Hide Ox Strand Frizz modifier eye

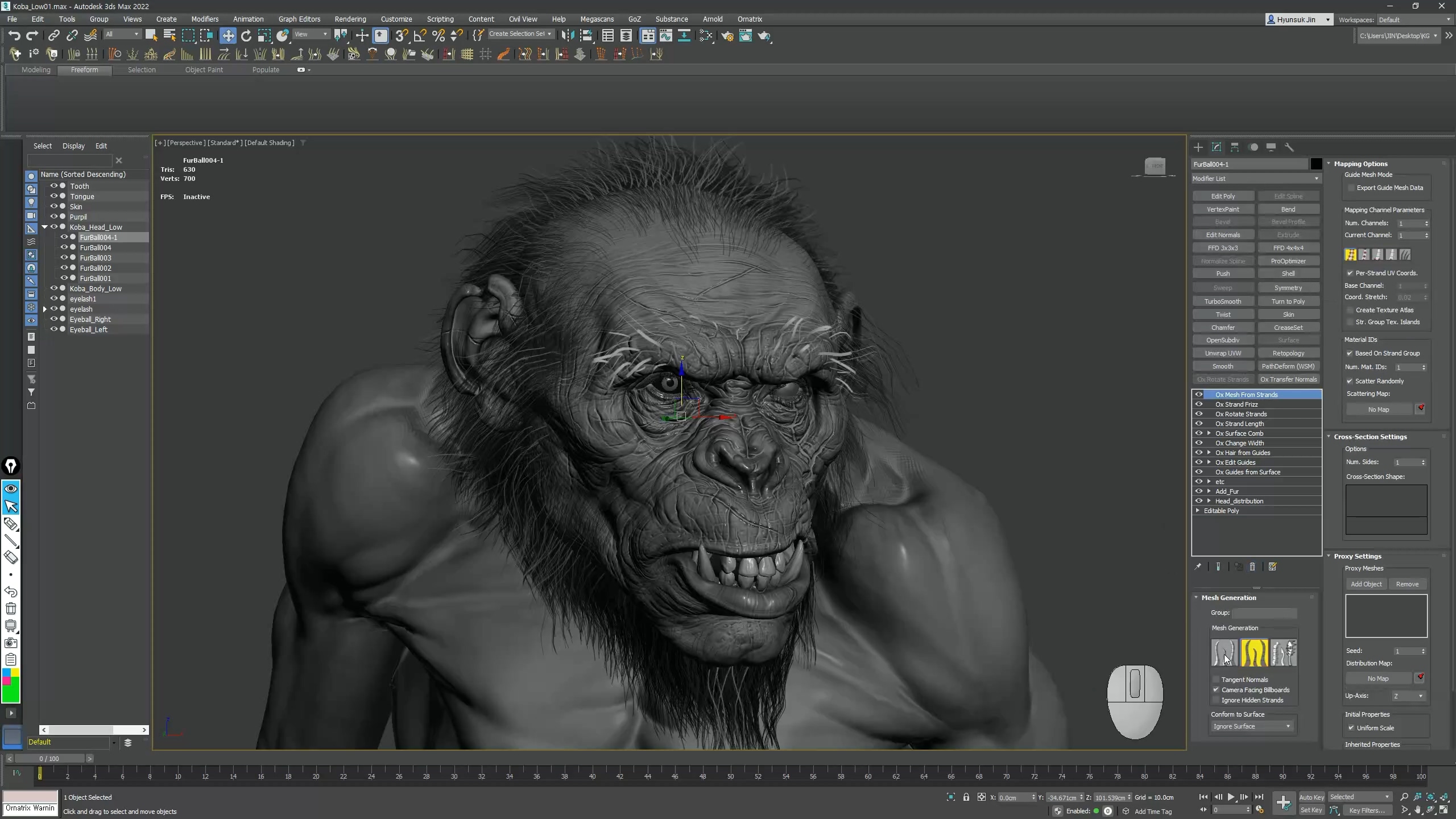[x=1199, y=404]
